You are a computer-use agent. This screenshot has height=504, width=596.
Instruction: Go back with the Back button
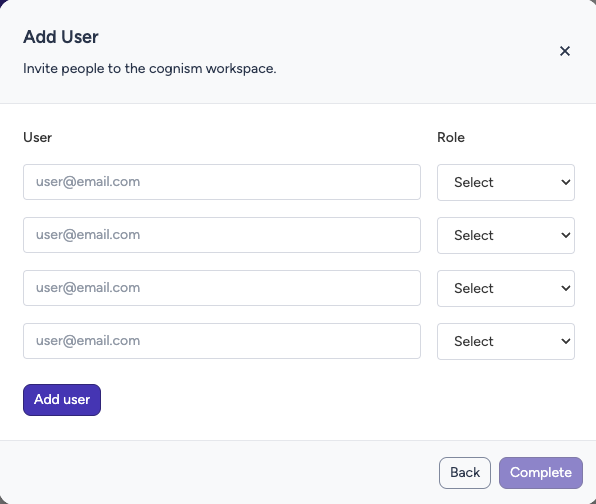click(465, 473)
